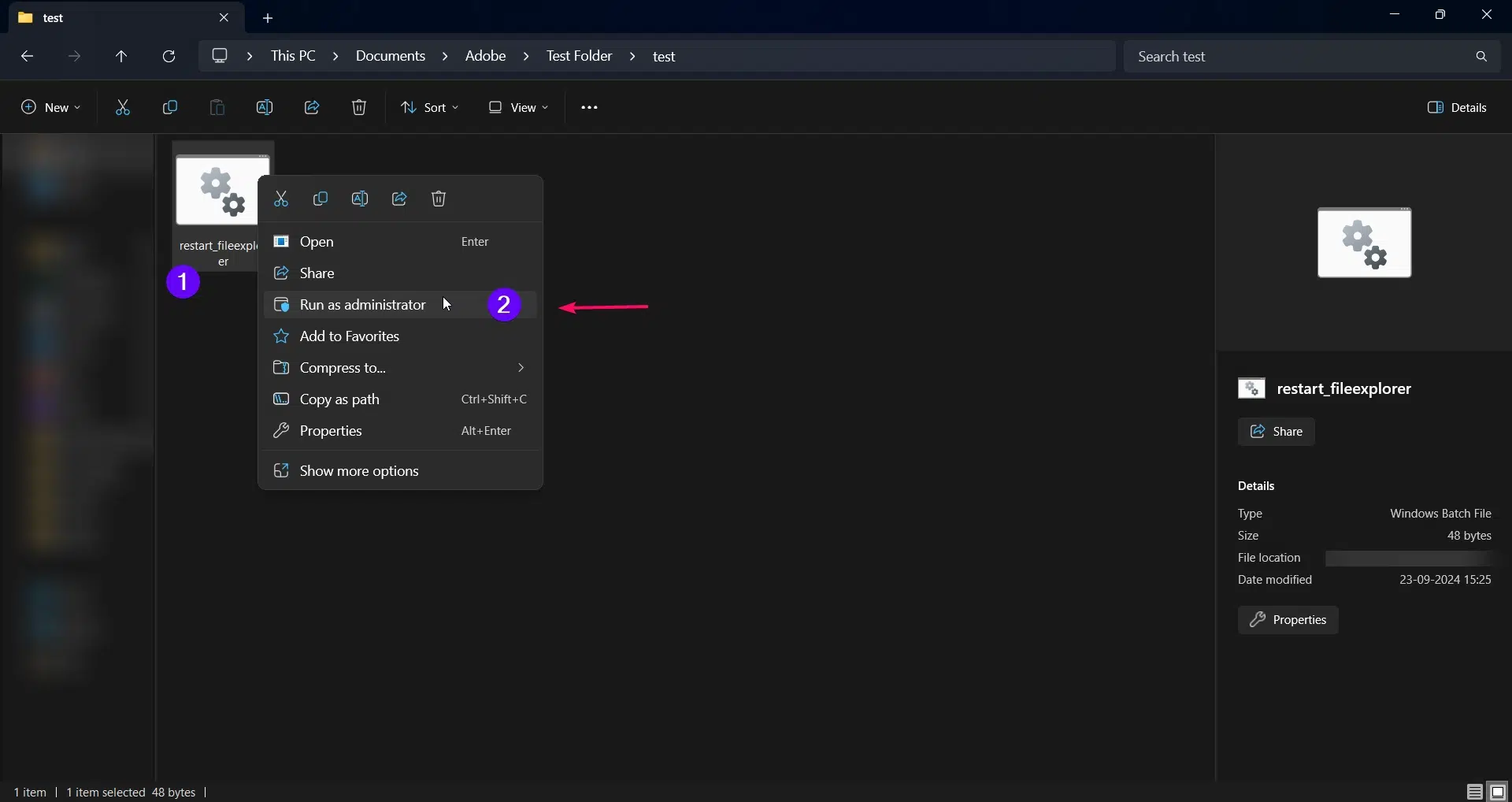Select the test folder tab
Viewport: 1512px width, 802px height.
tap(126, 17)
